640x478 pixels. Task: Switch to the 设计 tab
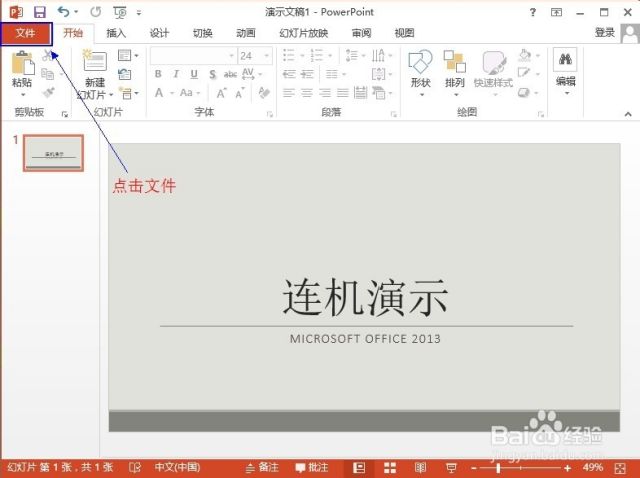click(159, 33)
